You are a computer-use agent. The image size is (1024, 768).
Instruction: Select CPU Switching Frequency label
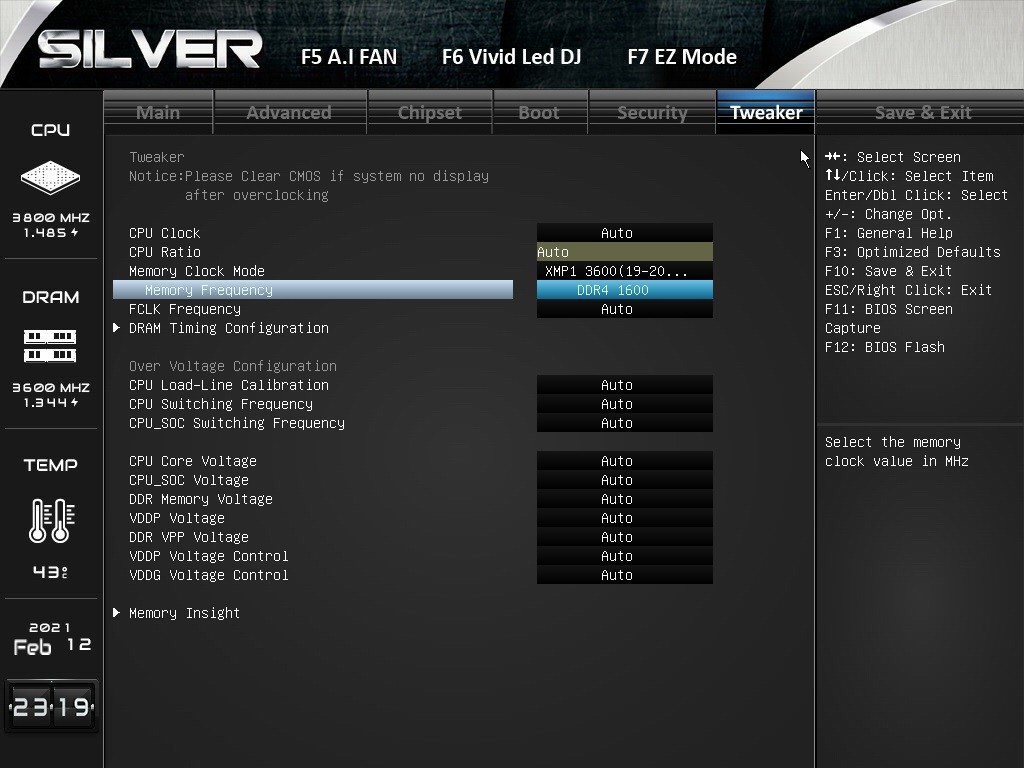221,404
